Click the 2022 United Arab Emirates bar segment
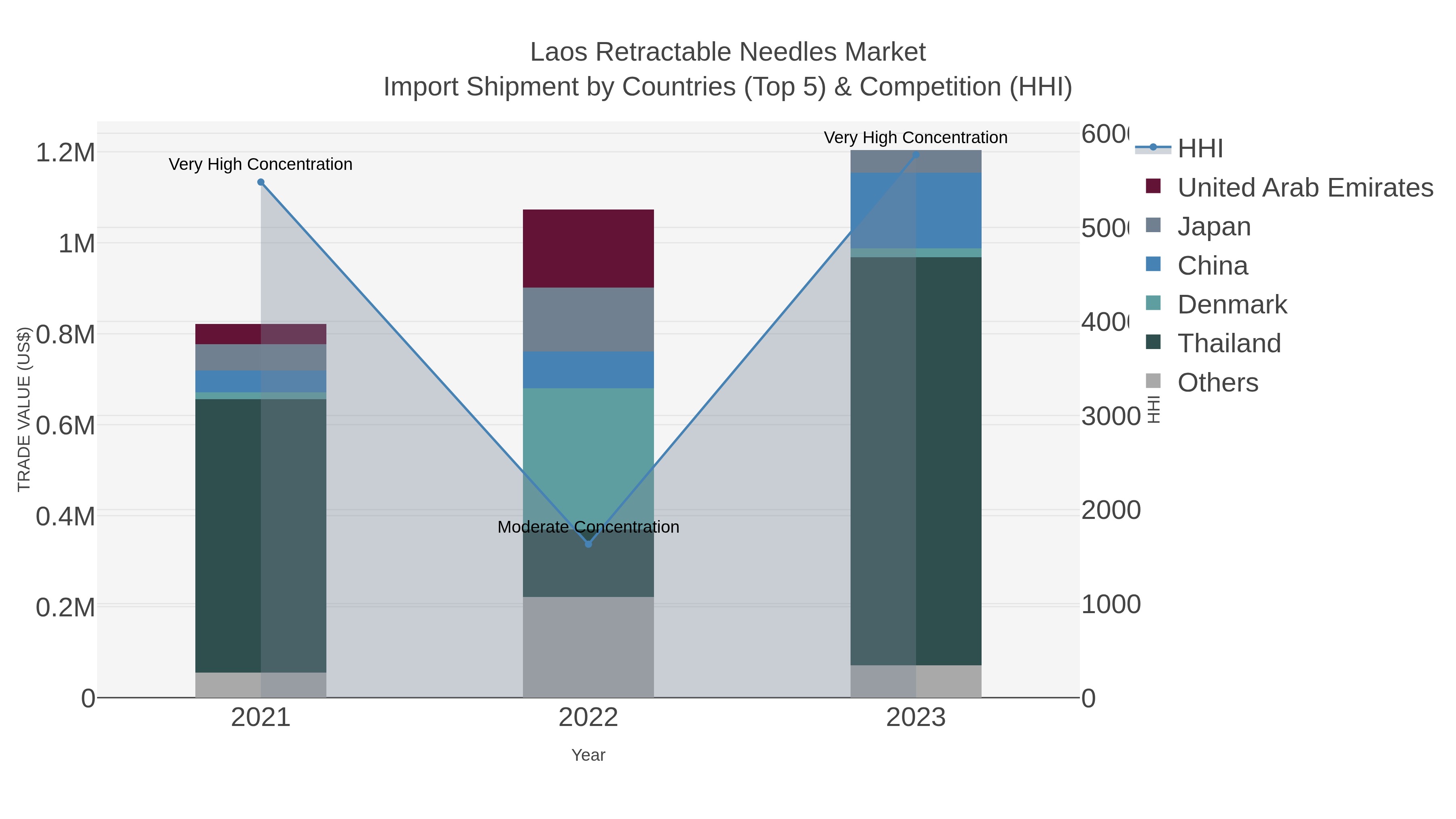This screenshot has height=819, width=1456. pos(588,249)
